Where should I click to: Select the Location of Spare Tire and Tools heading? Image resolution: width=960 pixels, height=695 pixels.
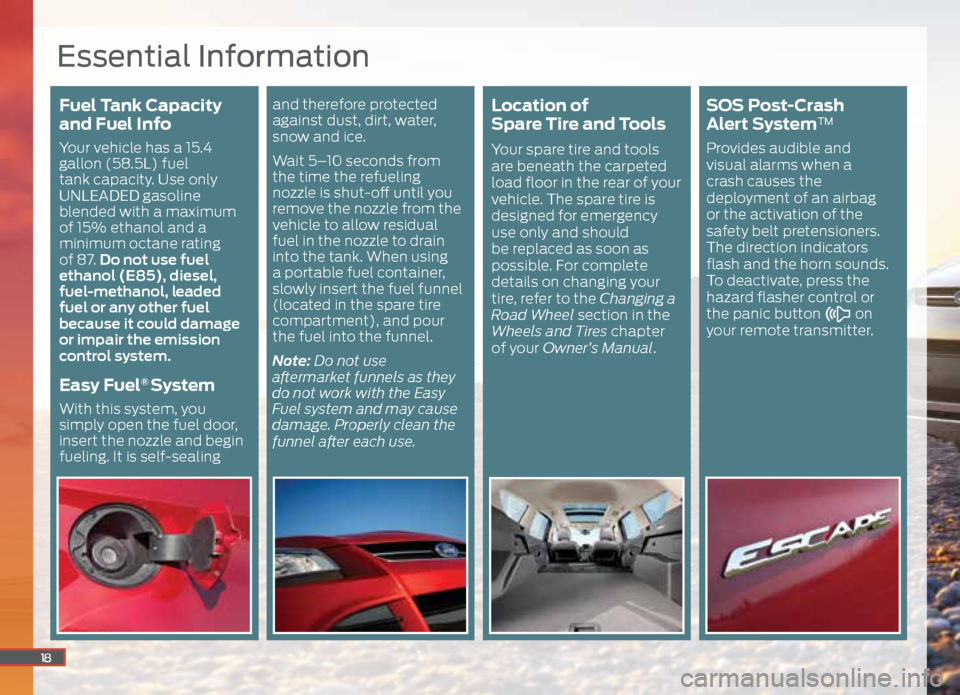(x=577, y=115)
